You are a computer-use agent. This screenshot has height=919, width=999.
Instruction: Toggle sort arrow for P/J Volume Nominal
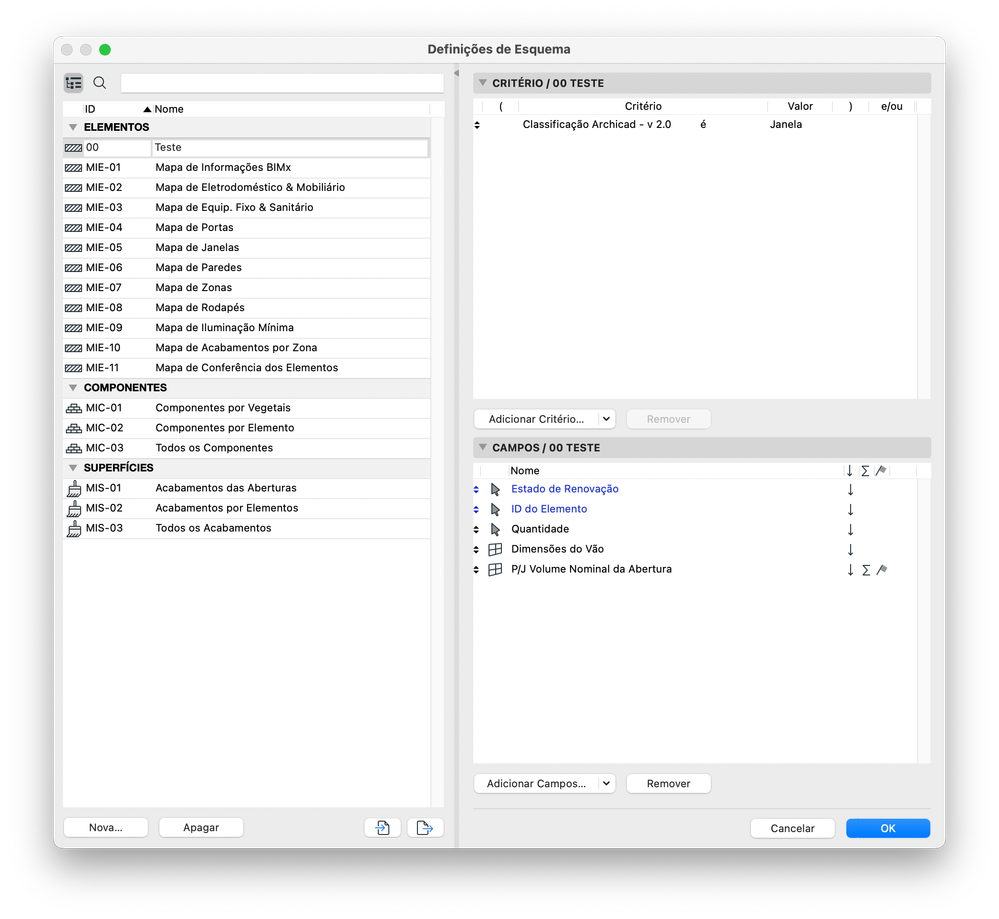click(851, 570)
